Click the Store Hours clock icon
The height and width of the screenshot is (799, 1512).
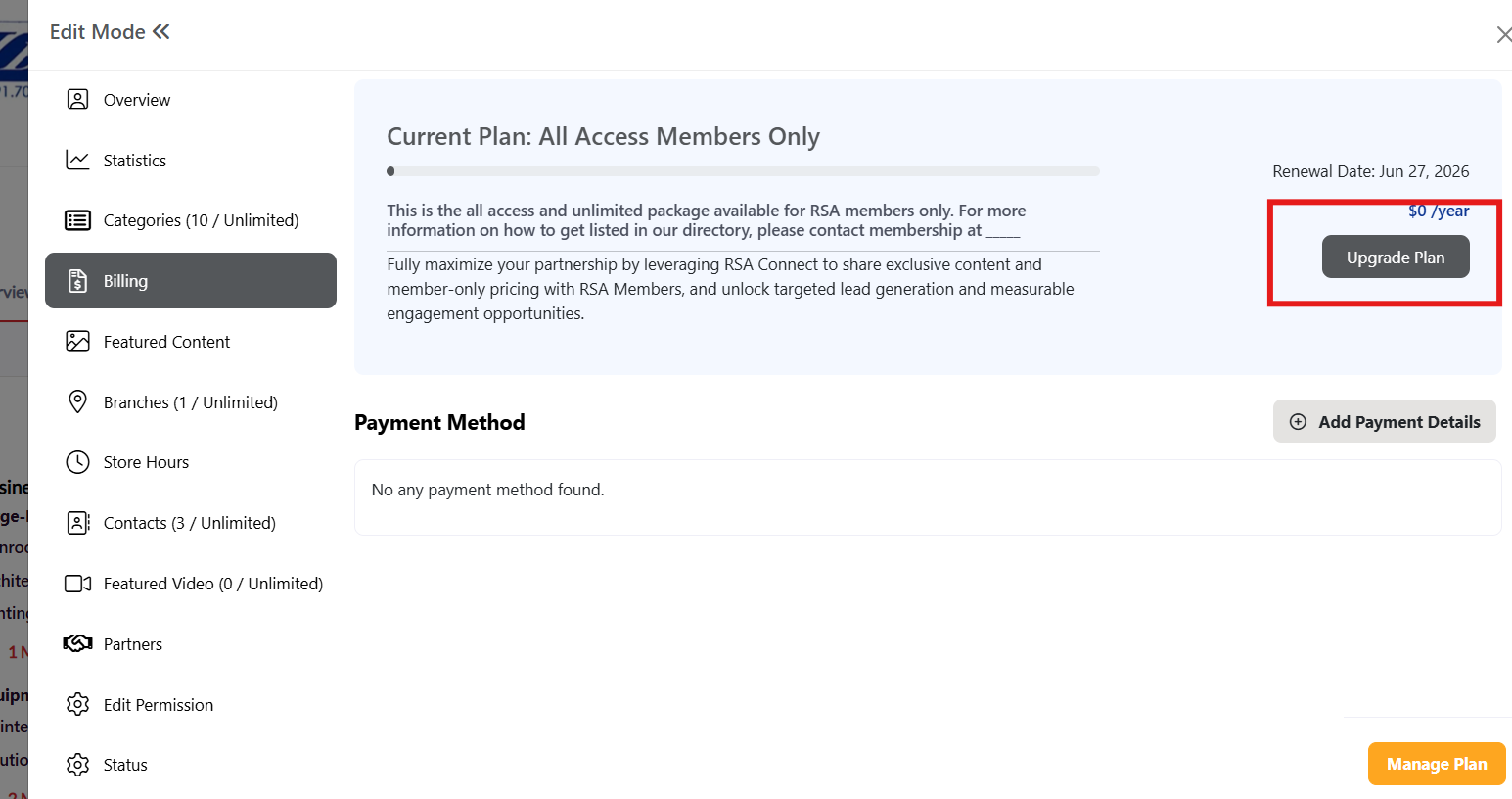[x=77, y=462]
